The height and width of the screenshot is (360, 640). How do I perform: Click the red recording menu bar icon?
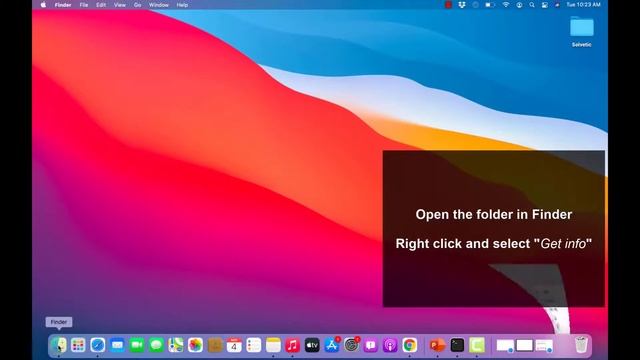click(448, 5)
